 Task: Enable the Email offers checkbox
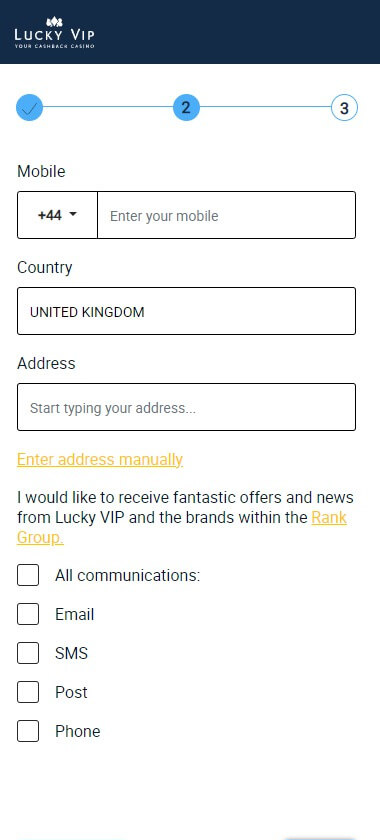coord(28,614)
